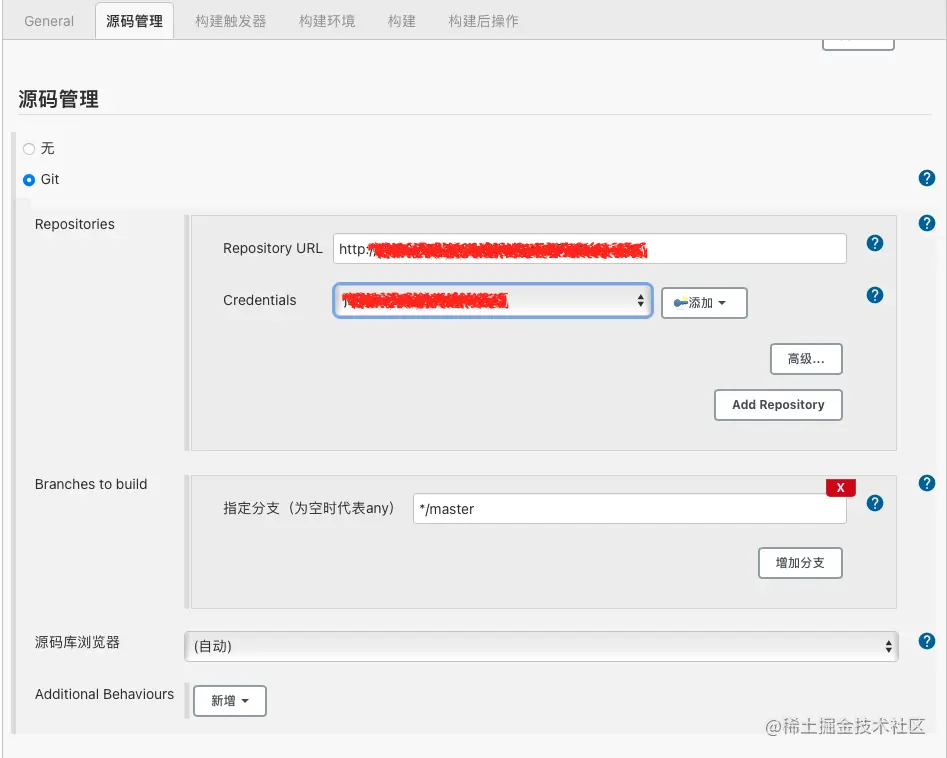The height and width of the screenshot is (758, 947).
Task: Switch to the 构建后操作 tab
Action: (483, 21)
